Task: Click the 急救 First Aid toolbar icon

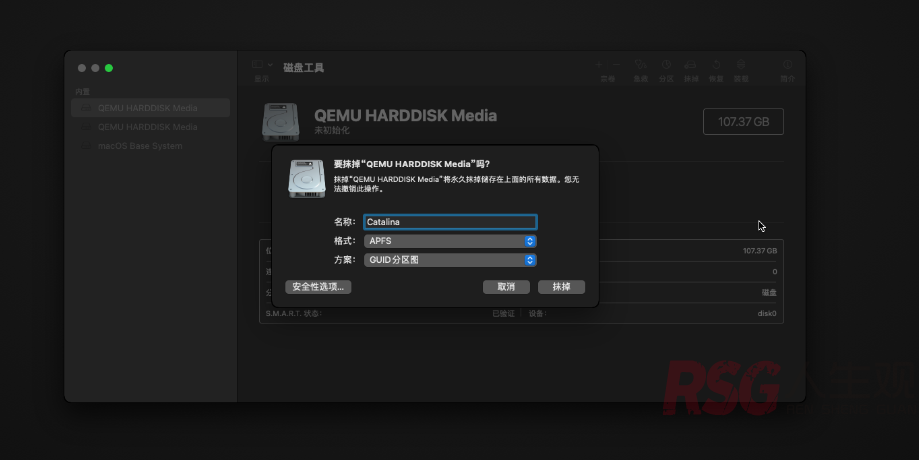Action: 641,64
